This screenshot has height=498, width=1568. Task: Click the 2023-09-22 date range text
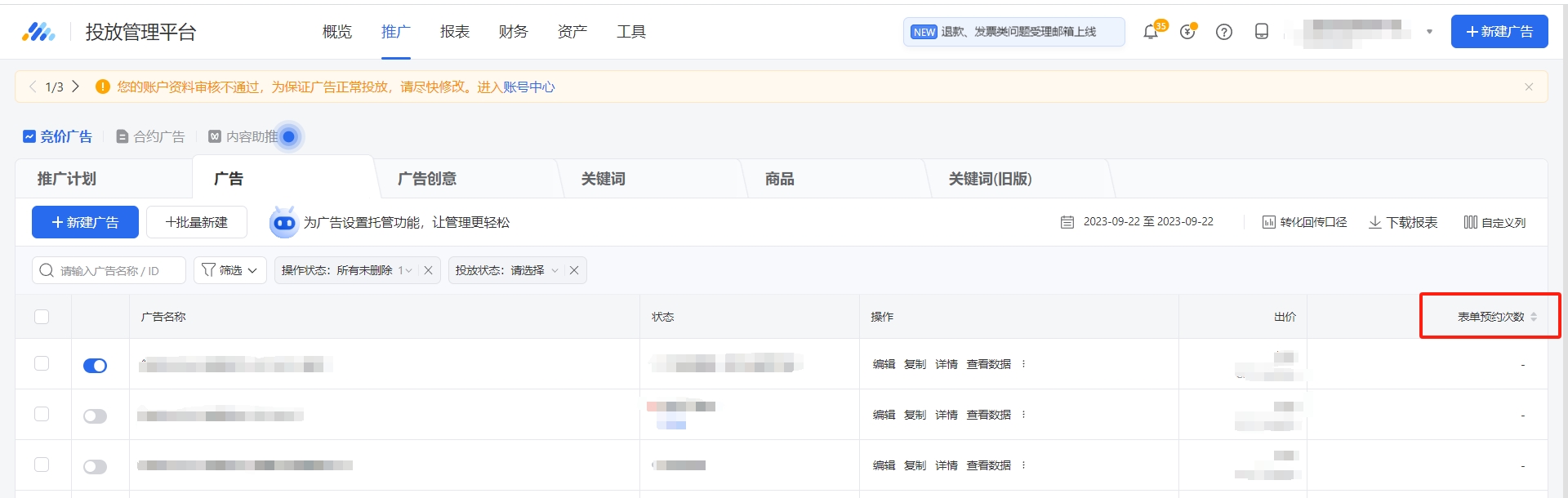pos(1148,222)
